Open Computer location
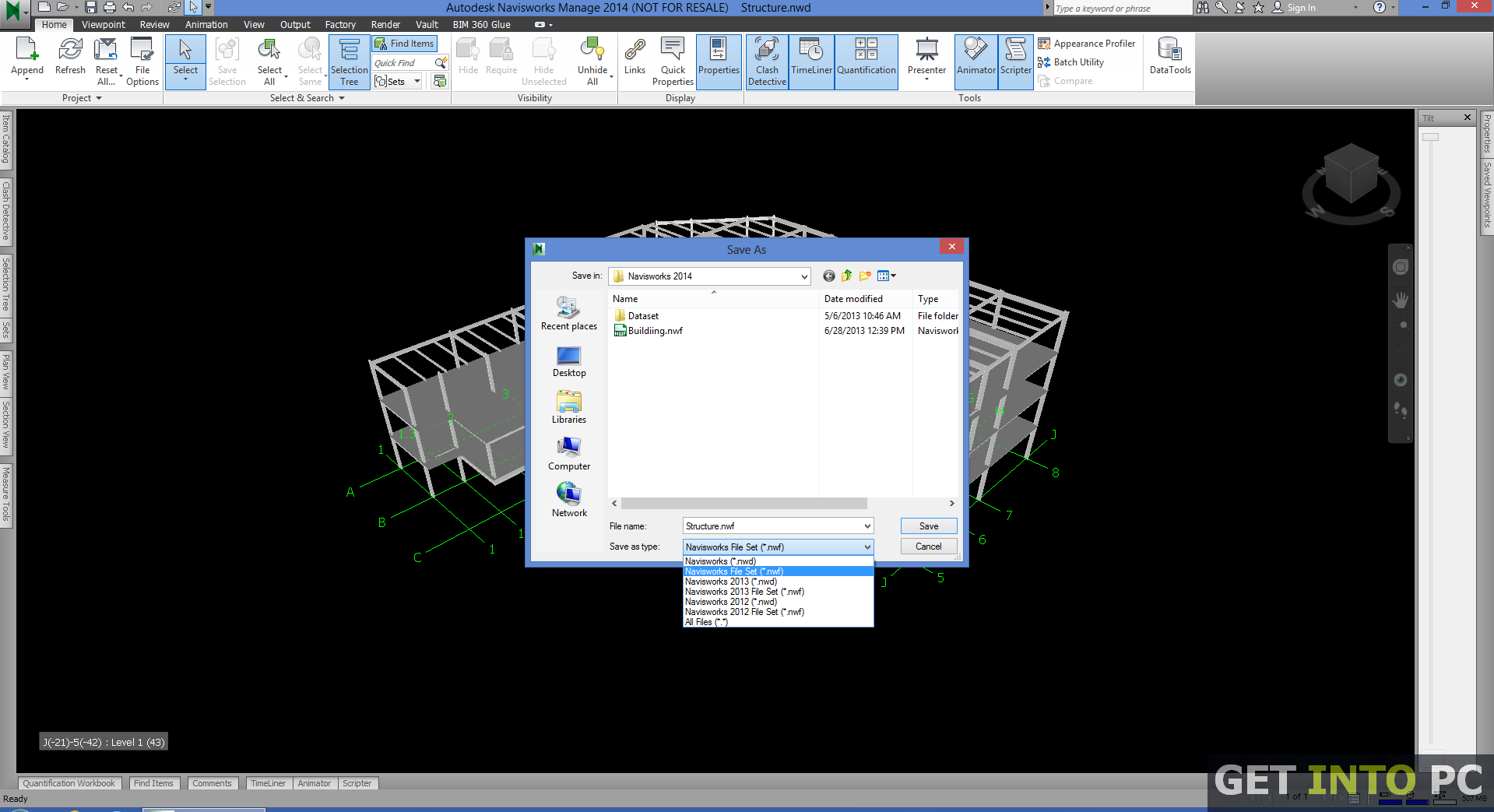The image size is (1494, 812). (x=569, y=454)
